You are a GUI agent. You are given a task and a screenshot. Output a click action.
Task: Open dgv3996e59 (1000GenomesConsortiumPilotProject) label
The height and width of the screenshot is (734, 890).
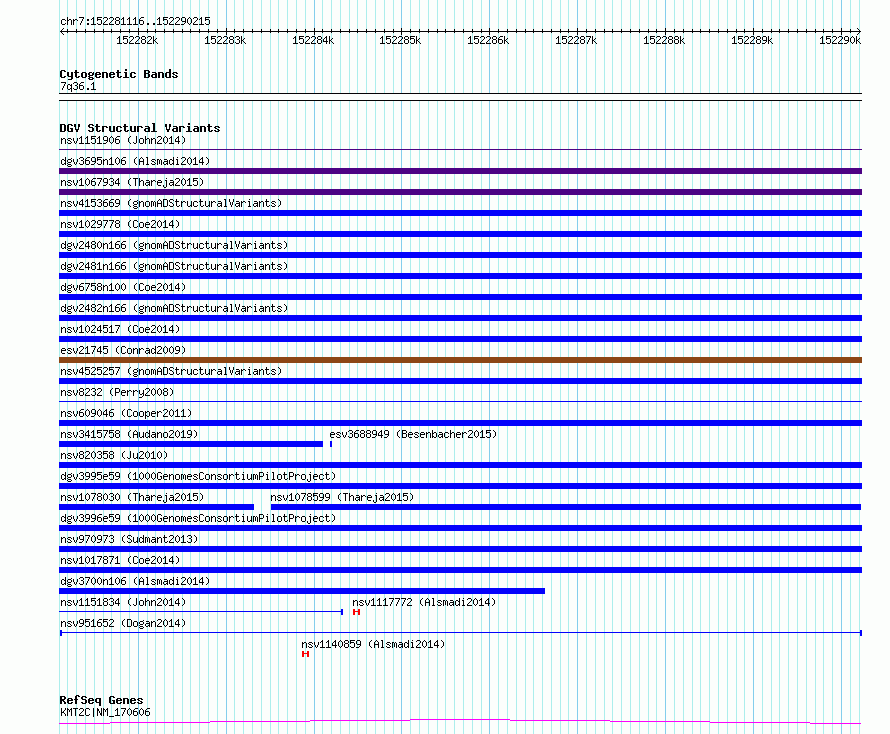pos(198,518)
